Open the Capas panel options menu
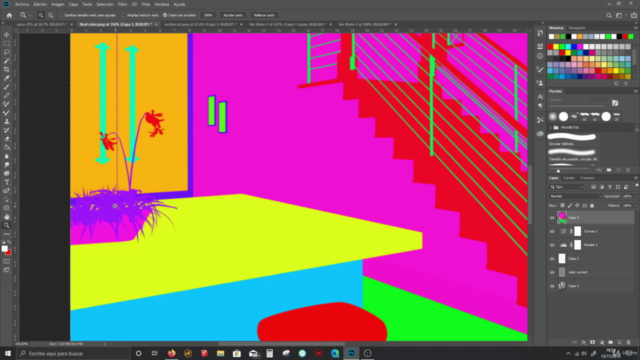640x360 pixels. [636, 178]
